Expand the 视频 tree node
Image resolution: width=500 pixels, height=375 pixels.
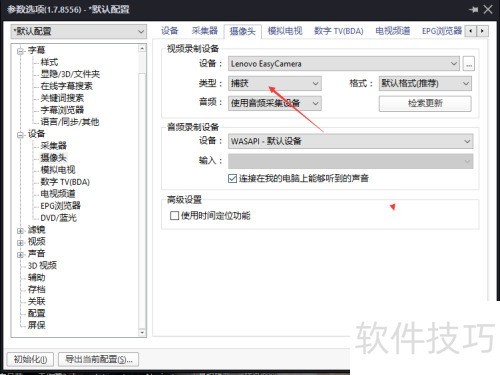click(x=21, y=242)
